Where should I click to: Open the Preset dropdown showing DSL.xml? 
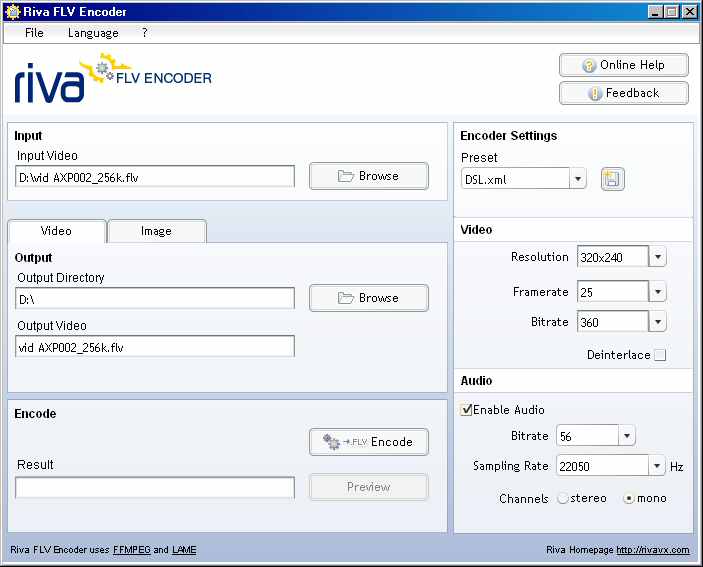[578, 179]
